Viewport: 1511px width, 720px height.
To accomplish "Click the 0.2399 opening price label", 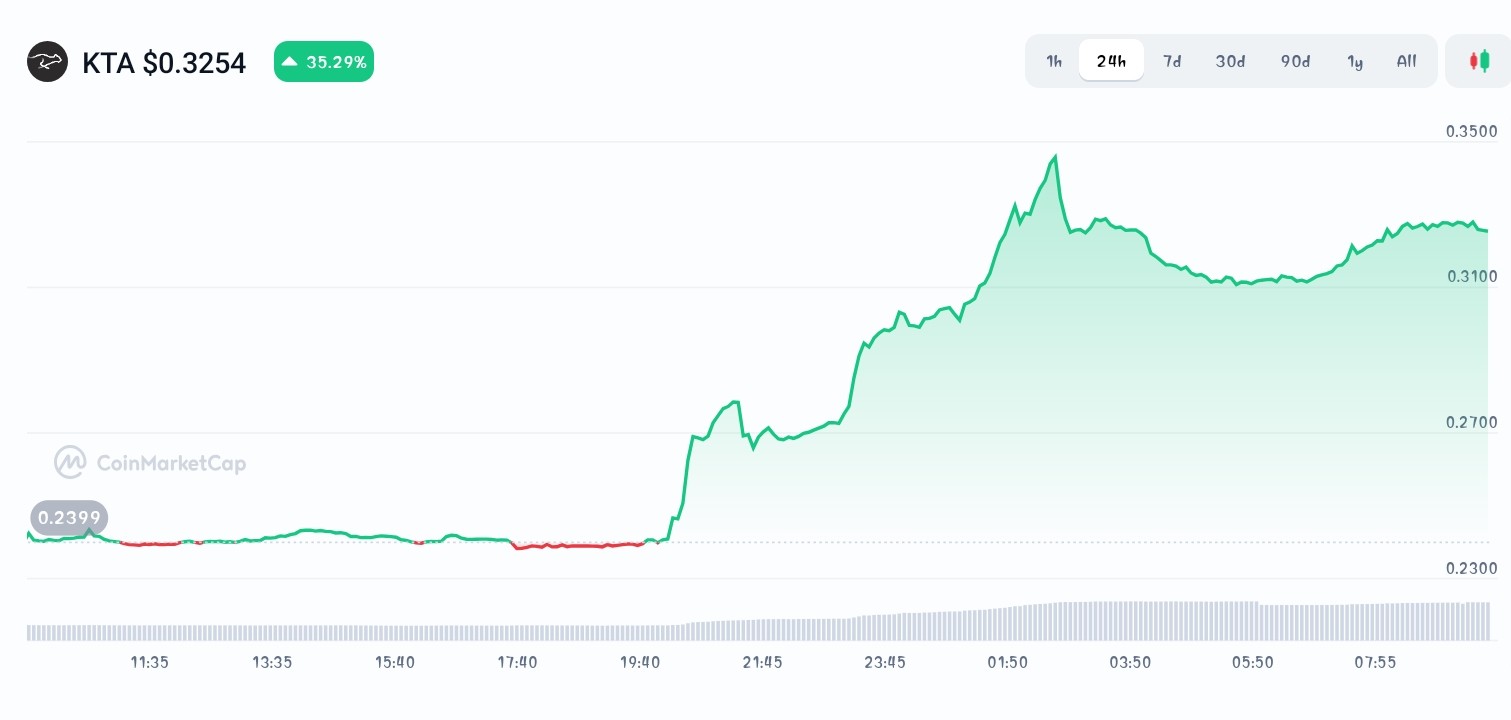I will tap(69, 517).
